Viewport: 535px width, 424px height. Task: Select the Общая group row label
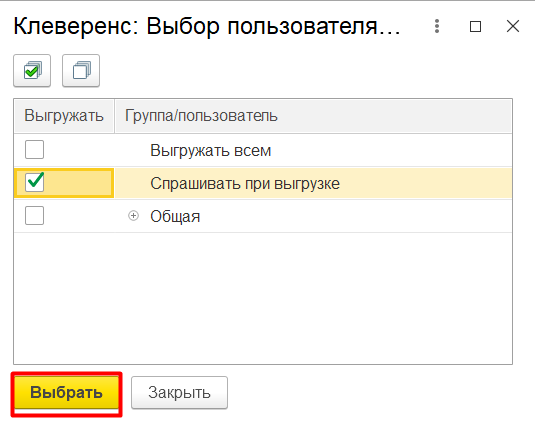coord(175,216)
